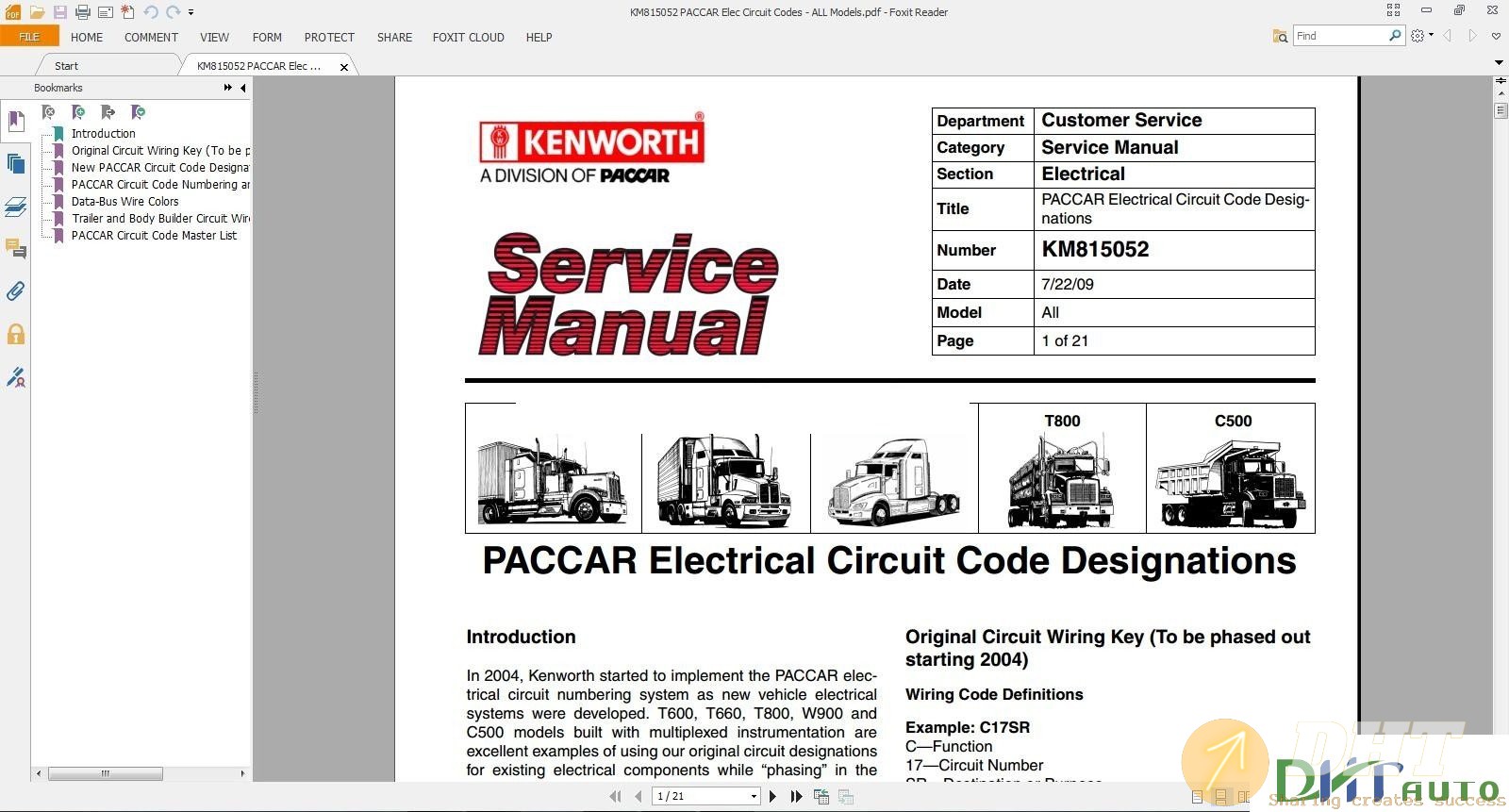Open the advanced search folder icon
Screen dimensions: 1509x812
[x=1280, y=36]
